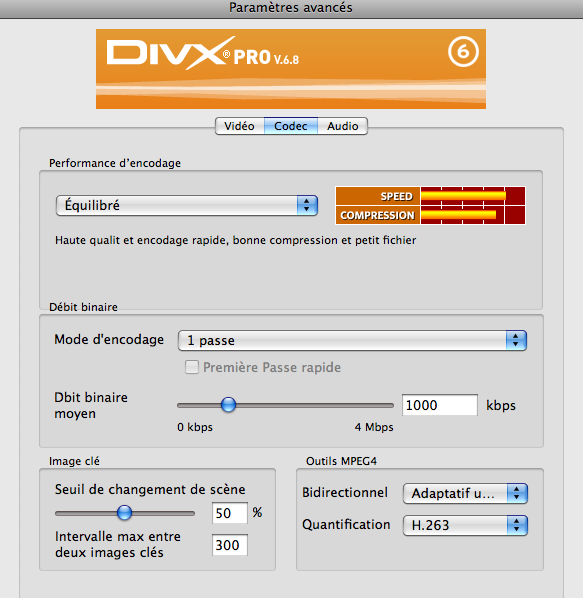This screenshot has height=598, width=583.
Task: Open the Équilibré performance dropdown
Action: point(187,206)
